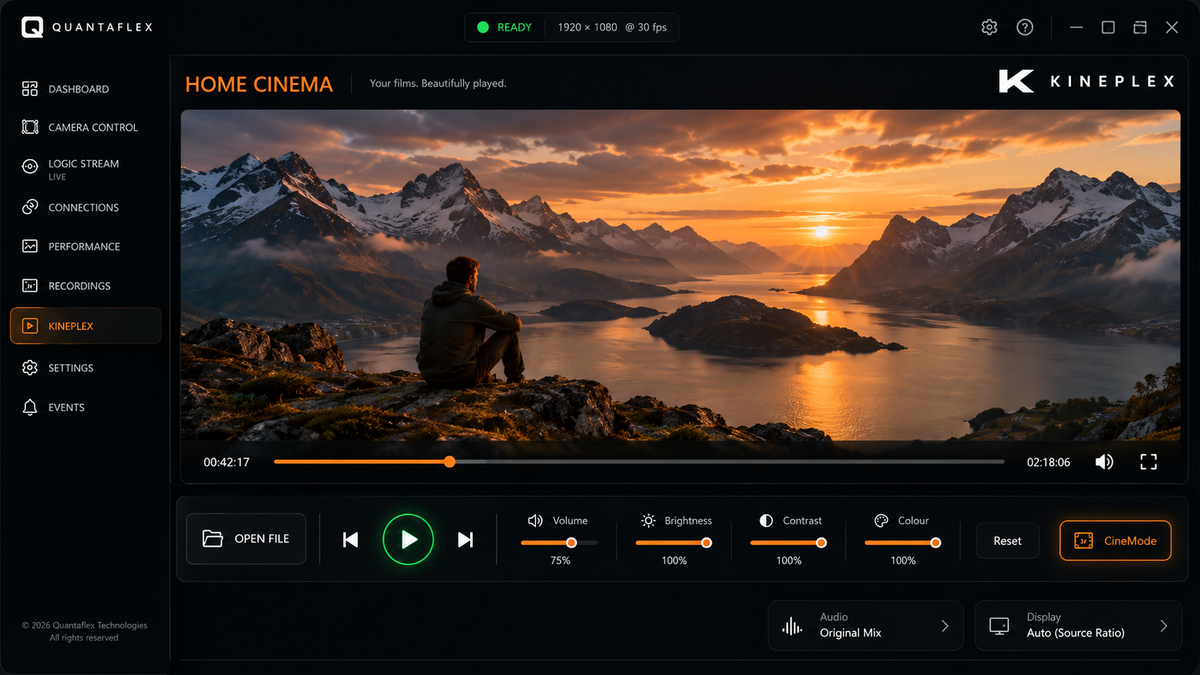The height and width of the screenshot is (675, 1200).
Task: Click the Performance chart icon
Action: point(30,246)
